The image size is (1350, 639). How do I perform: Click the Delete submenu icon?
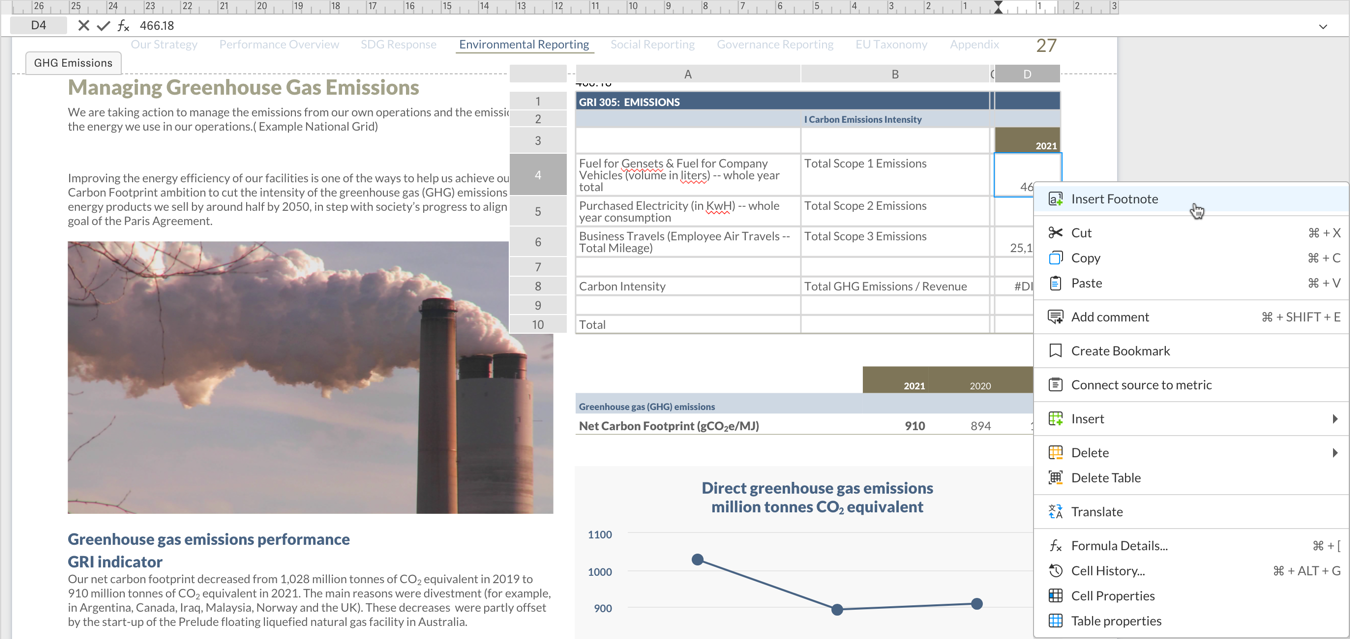pos(1055,453)
